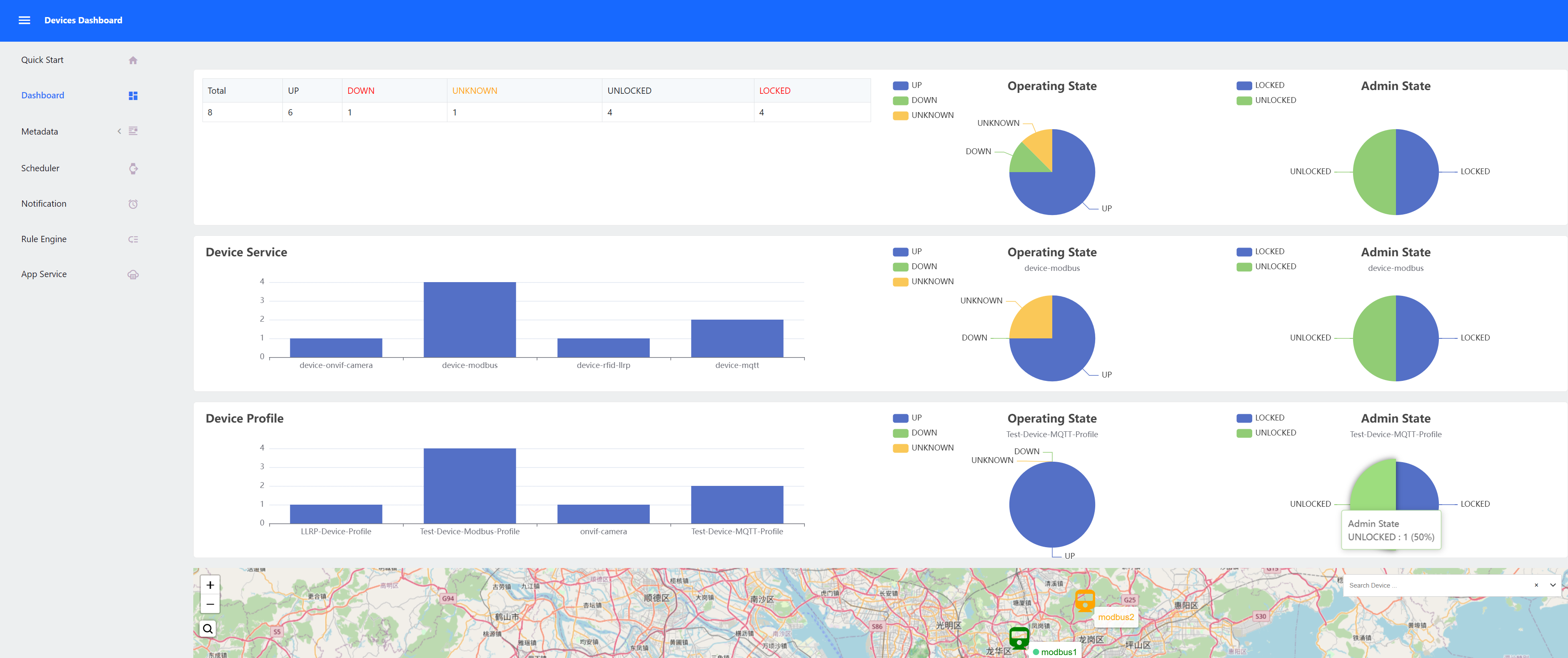Viewport: 1568px width, 658px height.
Task: Open the Dashboard menu item
Action: [x=42, y=95]
